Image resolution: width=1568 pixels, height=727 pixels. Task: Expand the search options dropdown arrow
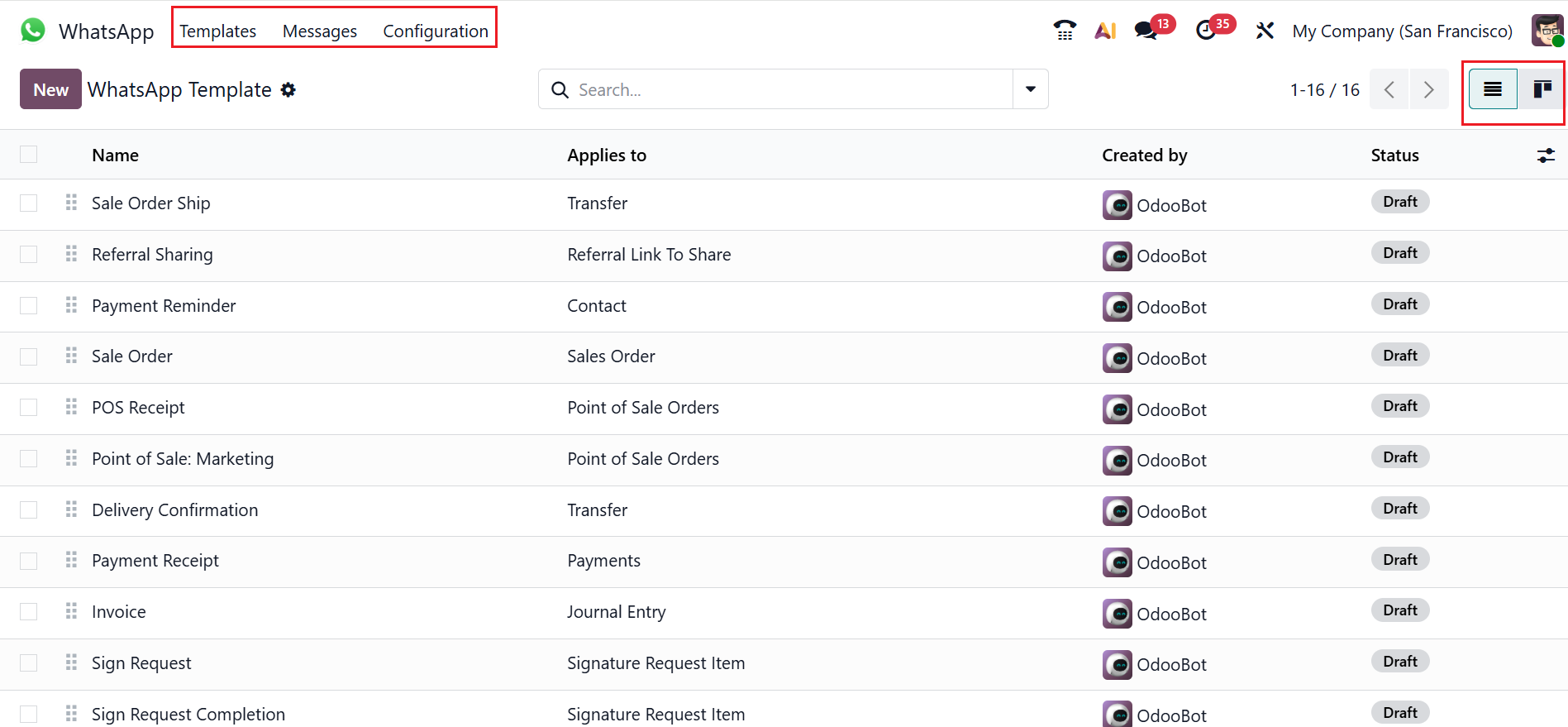coord(1031,89)
